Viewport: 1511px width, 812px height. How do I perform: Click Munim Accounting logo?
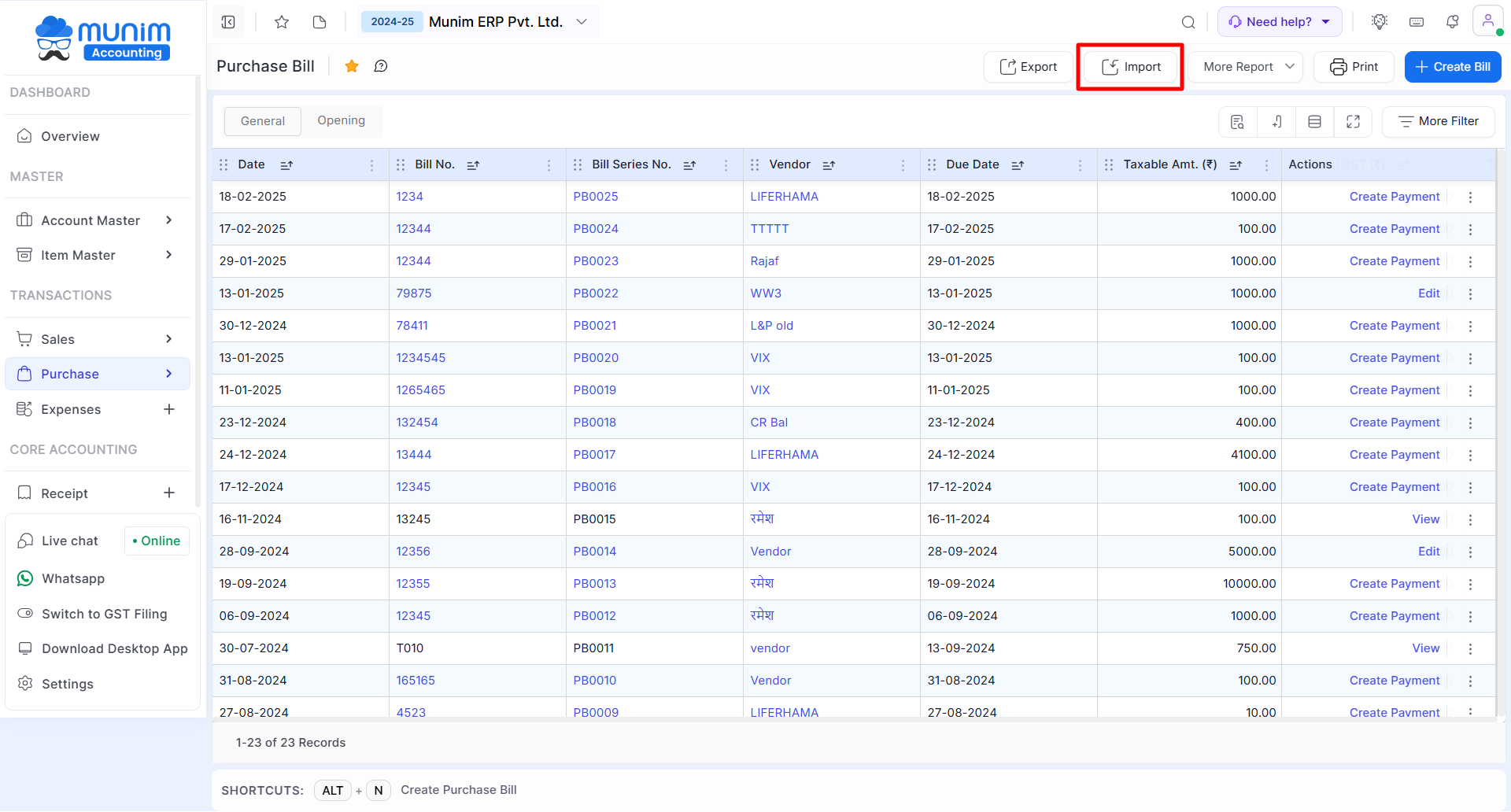103,38
